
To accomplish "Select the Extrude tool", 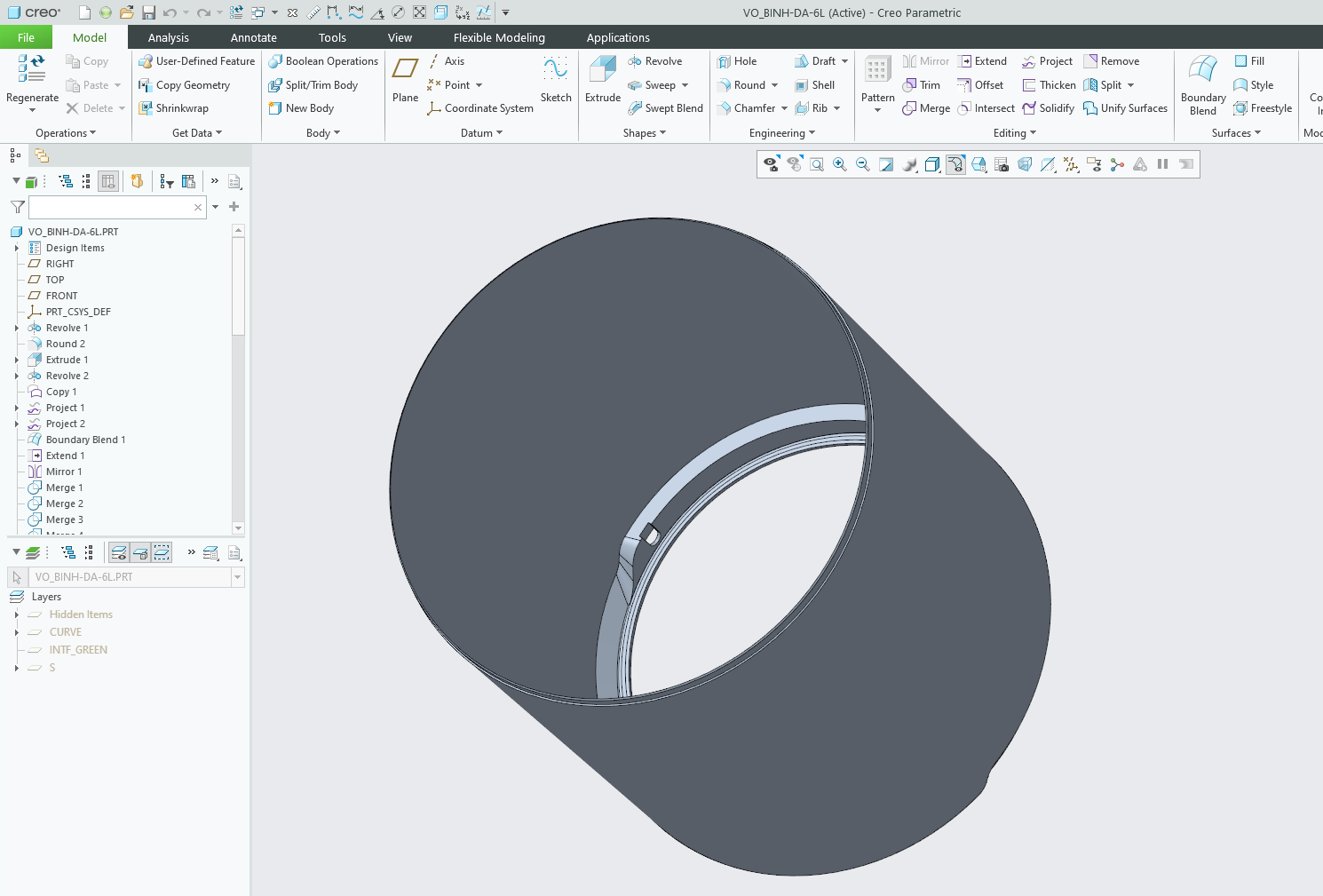I will tap(603, 78).
